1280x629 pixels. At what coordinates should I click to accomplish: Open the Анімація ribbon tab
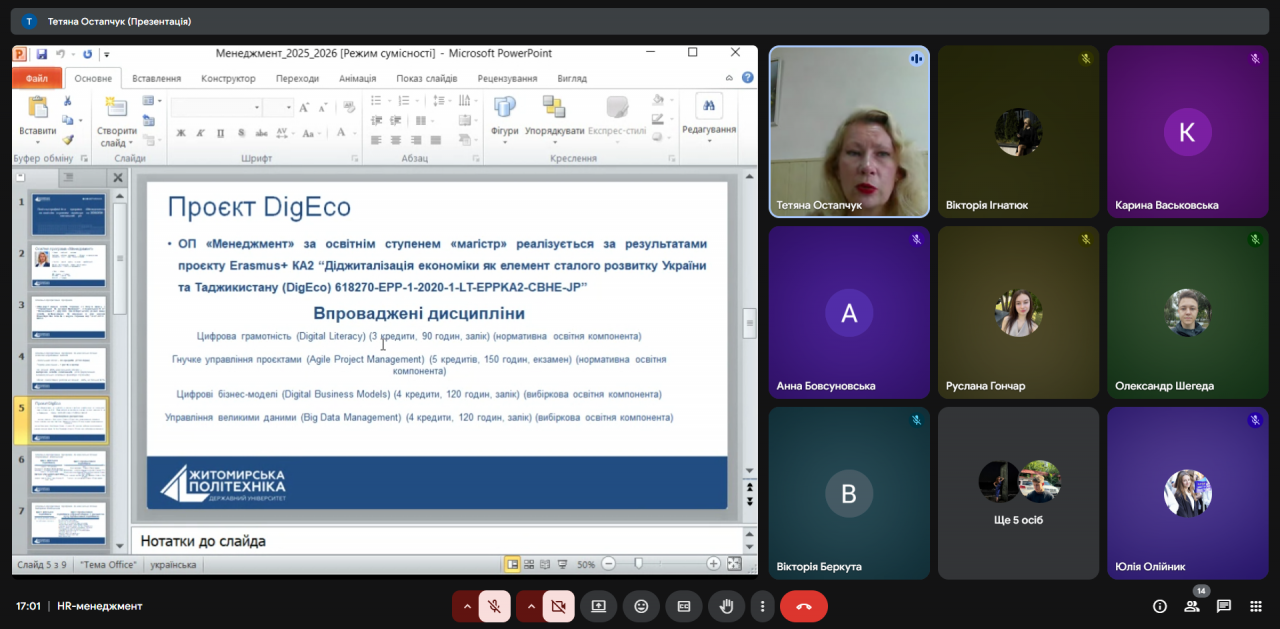tap(357, 78)
